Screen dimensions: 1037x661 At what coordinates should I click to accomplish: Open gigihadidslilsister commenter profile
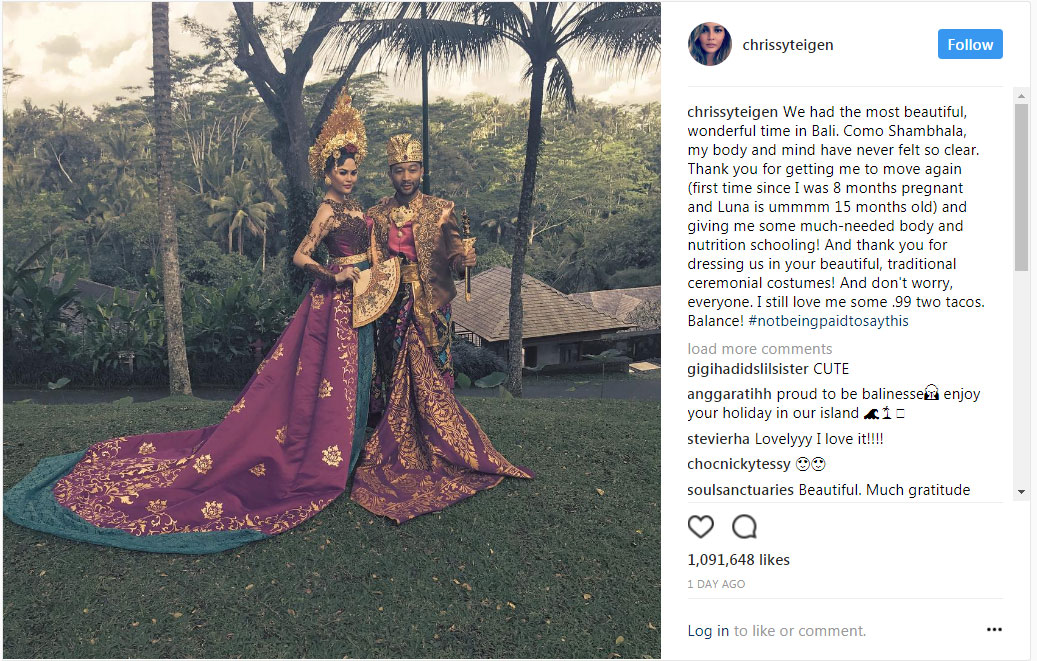[x=748, y=369]
